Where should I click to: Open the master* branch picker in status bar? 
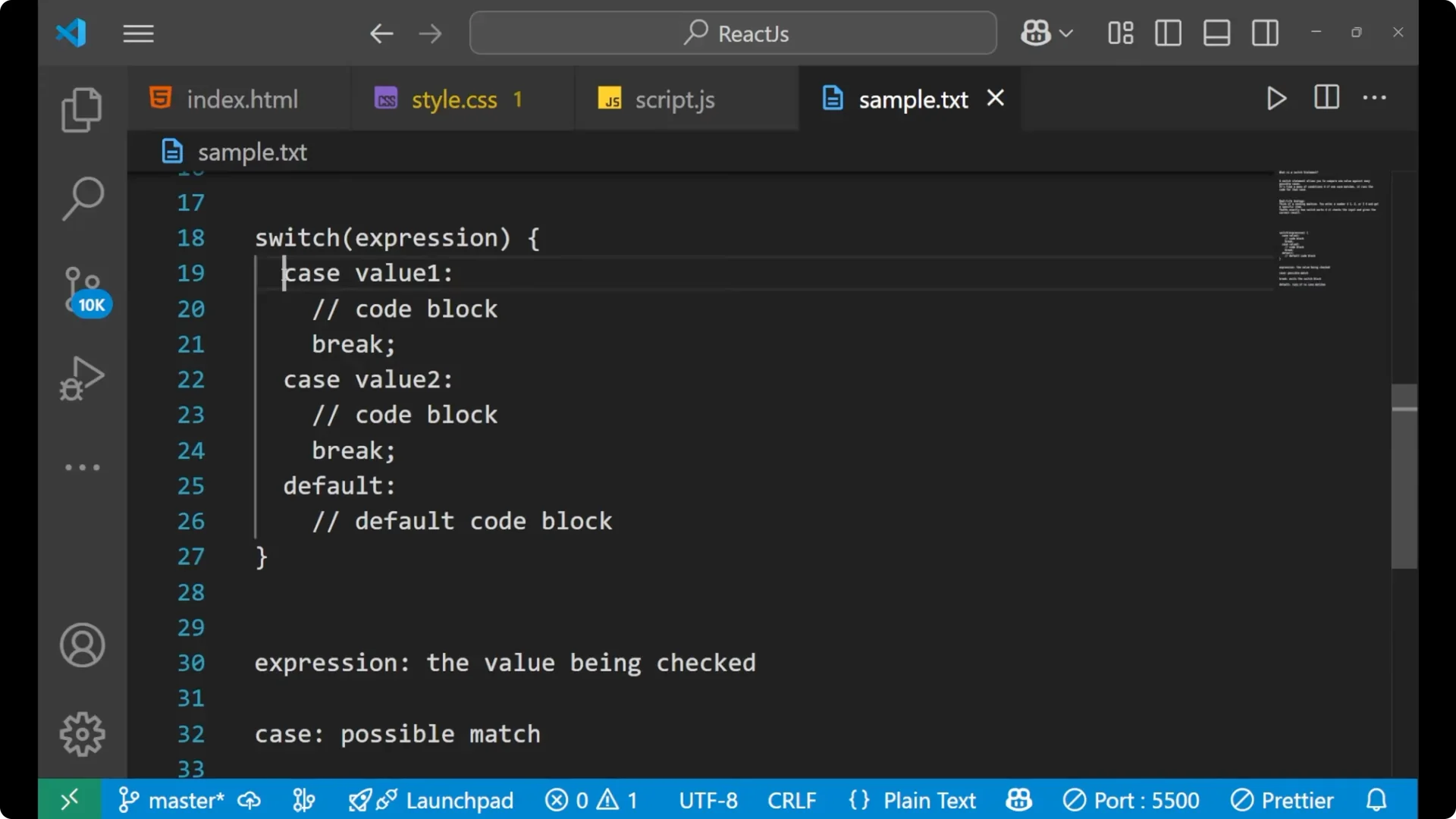[x=184, y=800]
